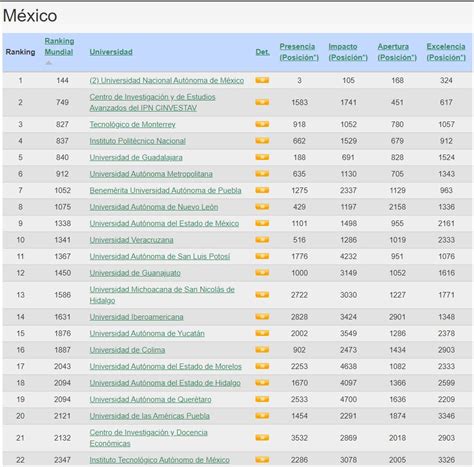Open details icon for Universidad Michoacana row
The height and width of the screenshot is (467, 474).
262,295
